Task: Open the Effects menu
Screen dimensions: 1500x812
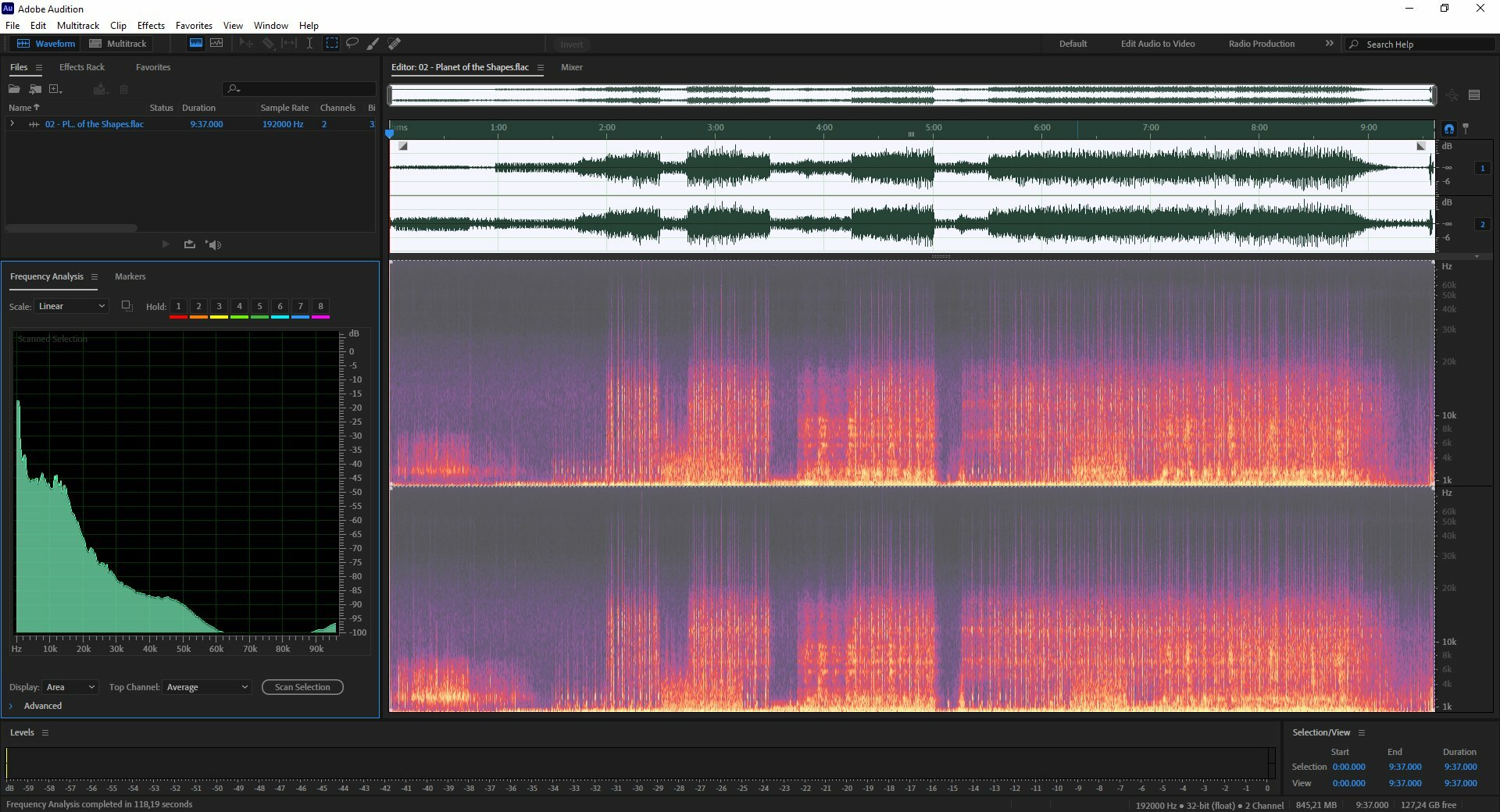Action: pos(151,25)
